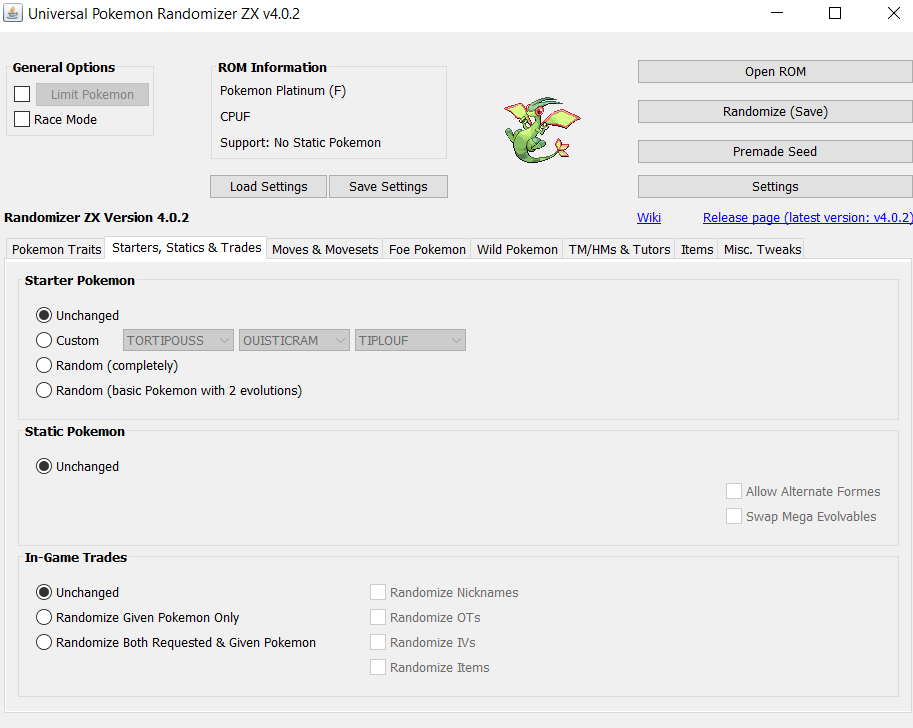Open the TIPLOUF starter dropdown

(410, 341)
